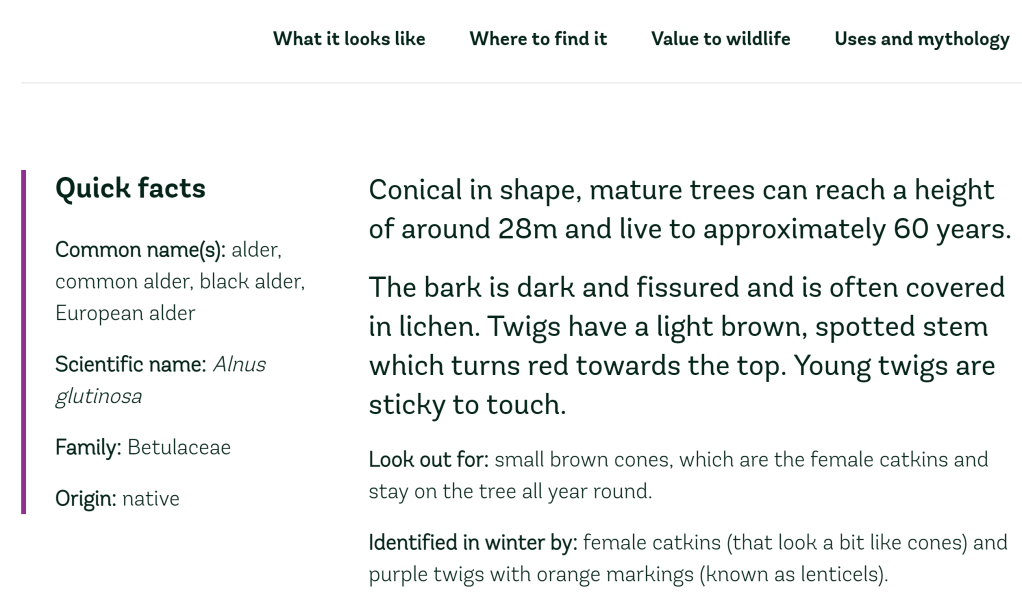Click the 'Quick facts' heading
Image resolution: width=1022 pixels, height=593 pixels.
pos(130,188)
